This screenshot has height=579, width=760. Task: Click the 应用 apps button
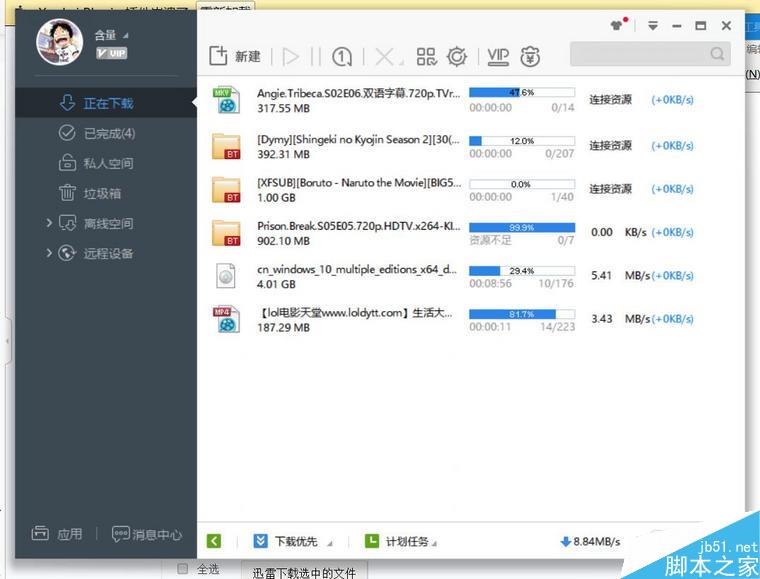(x=57, y=534)
